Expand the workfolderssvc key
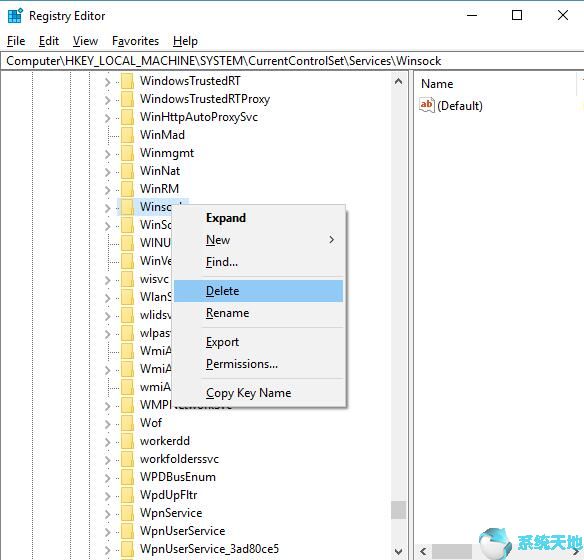This screenshot has width=584, height=560. (x=108, y=460)
